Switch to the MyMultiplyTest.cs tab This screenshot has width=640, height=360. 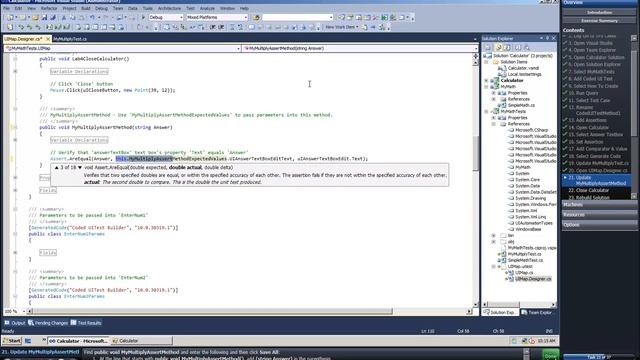pos(70,39)
